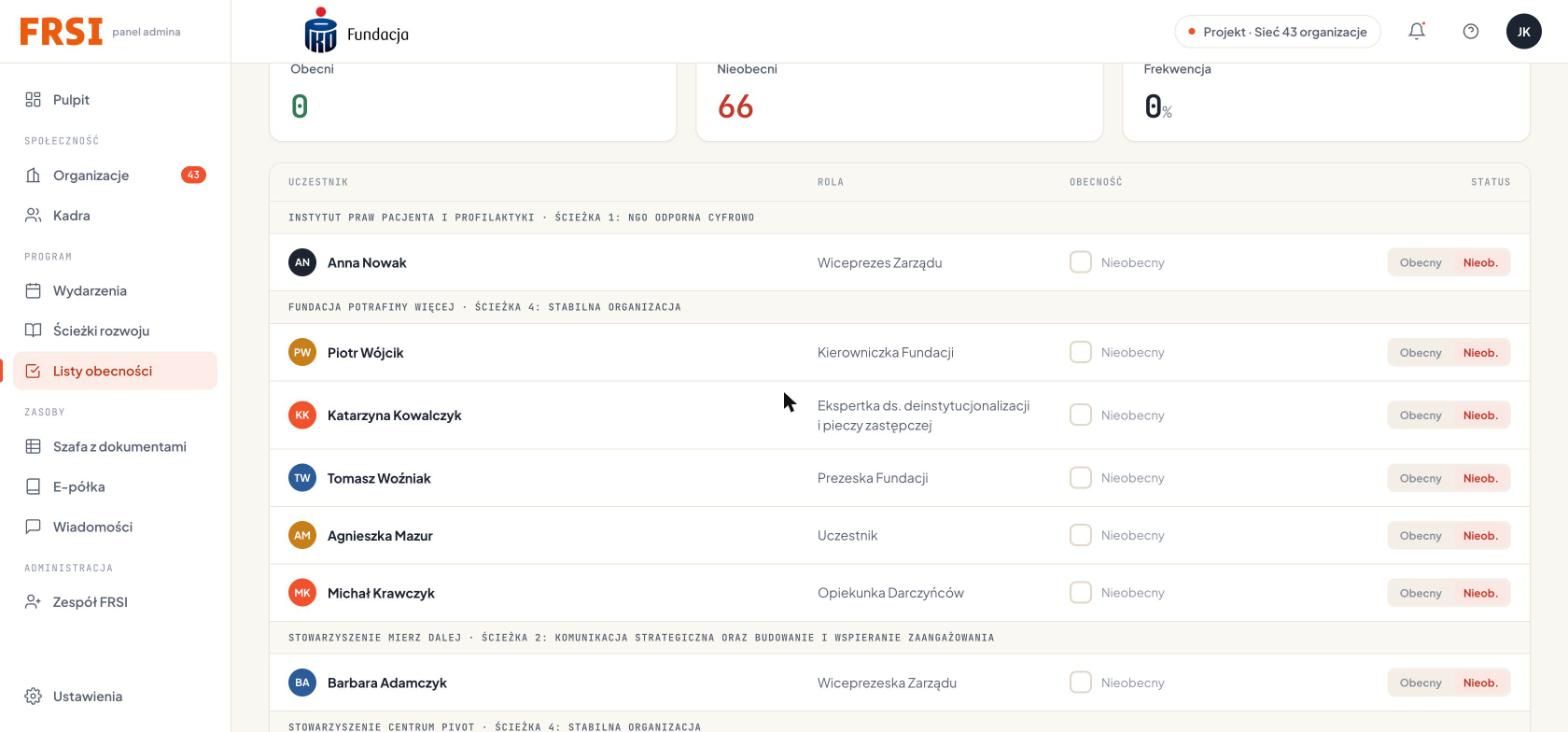Click Katarzyna Kowalczyk's KK avatar
The image size is (1568, 732).
[x=302, y=415]
